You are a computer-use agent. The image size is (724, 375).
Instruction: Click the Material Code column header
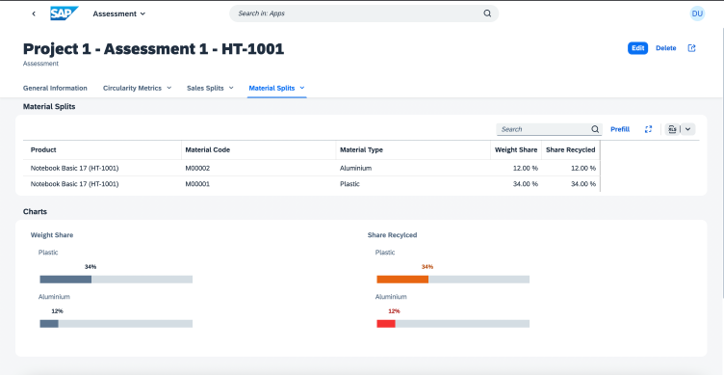click(x=259, y=150)
